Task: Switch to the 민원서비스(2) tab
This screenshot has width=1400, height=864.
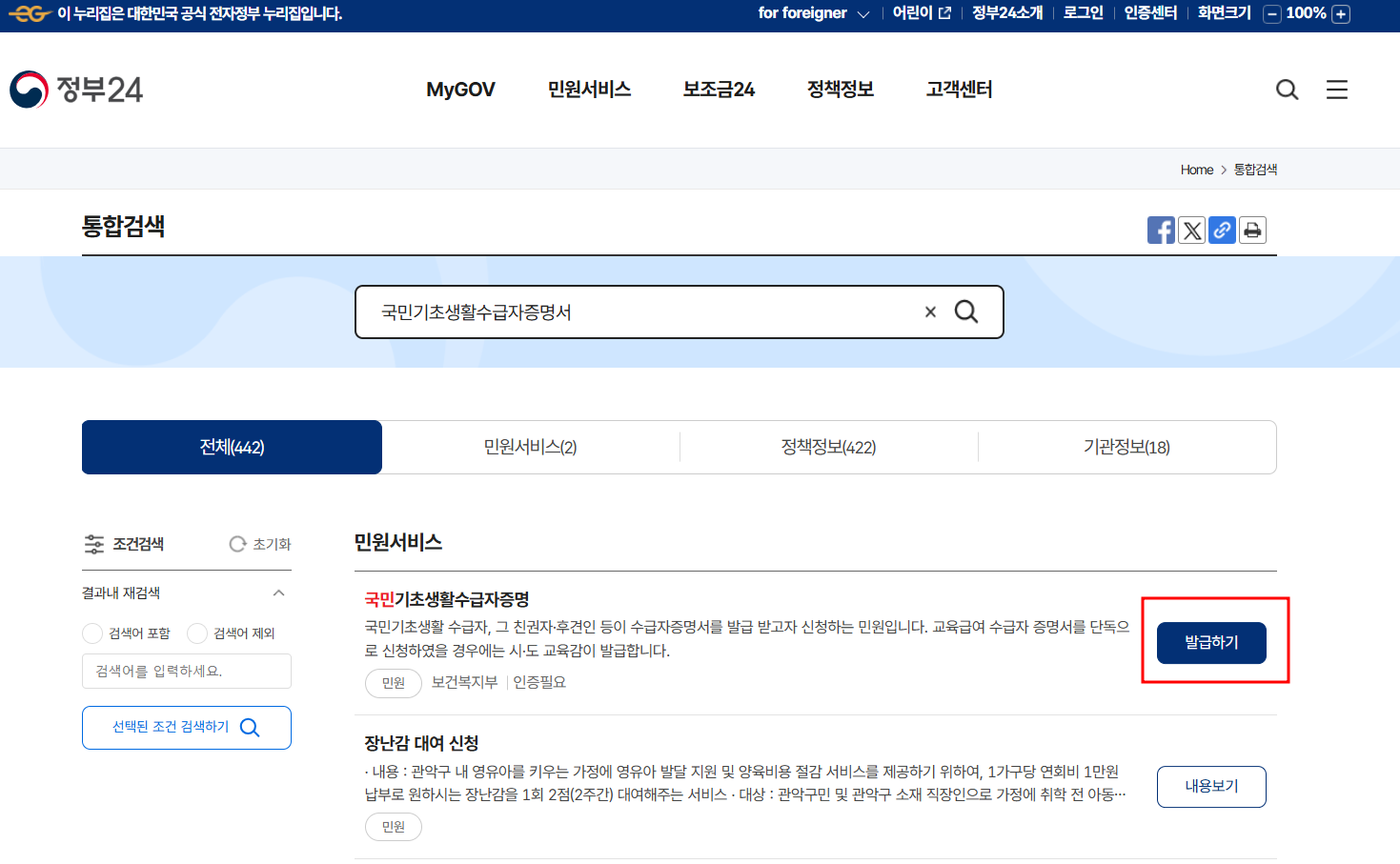Action: click(531, 447)
